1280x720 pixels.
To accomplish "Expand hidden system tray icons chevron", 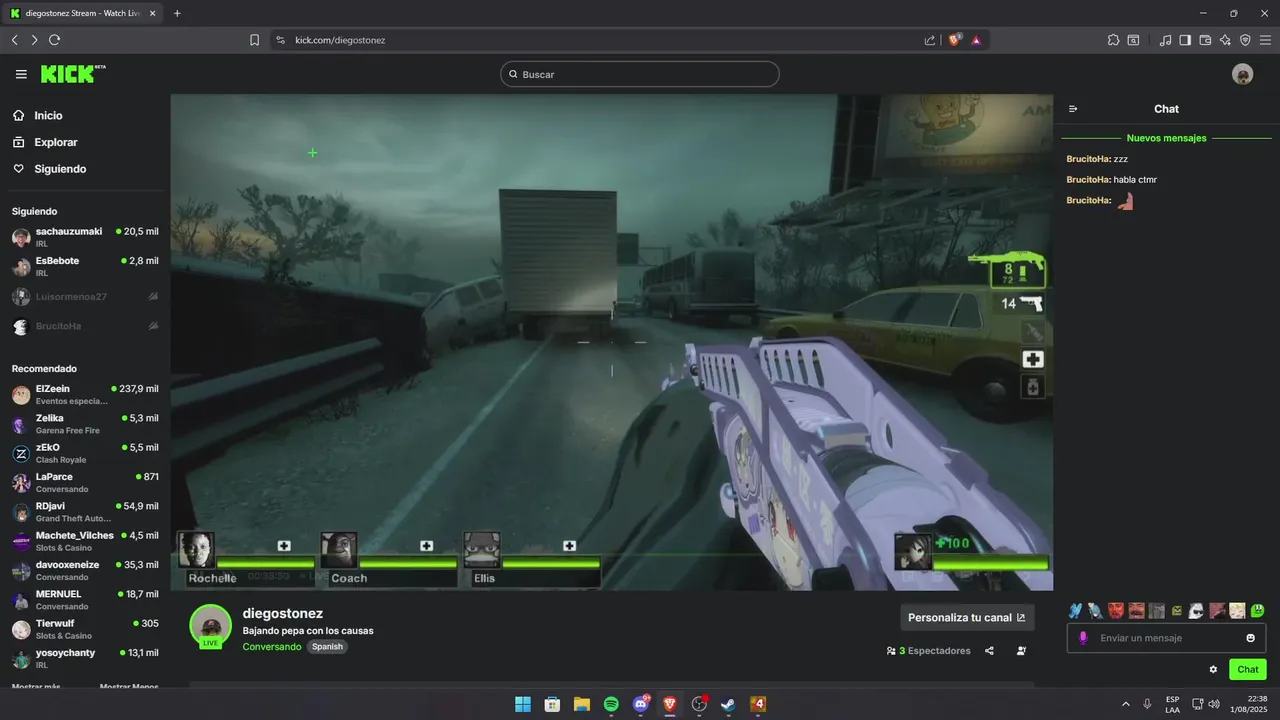I will [1126, 704].
